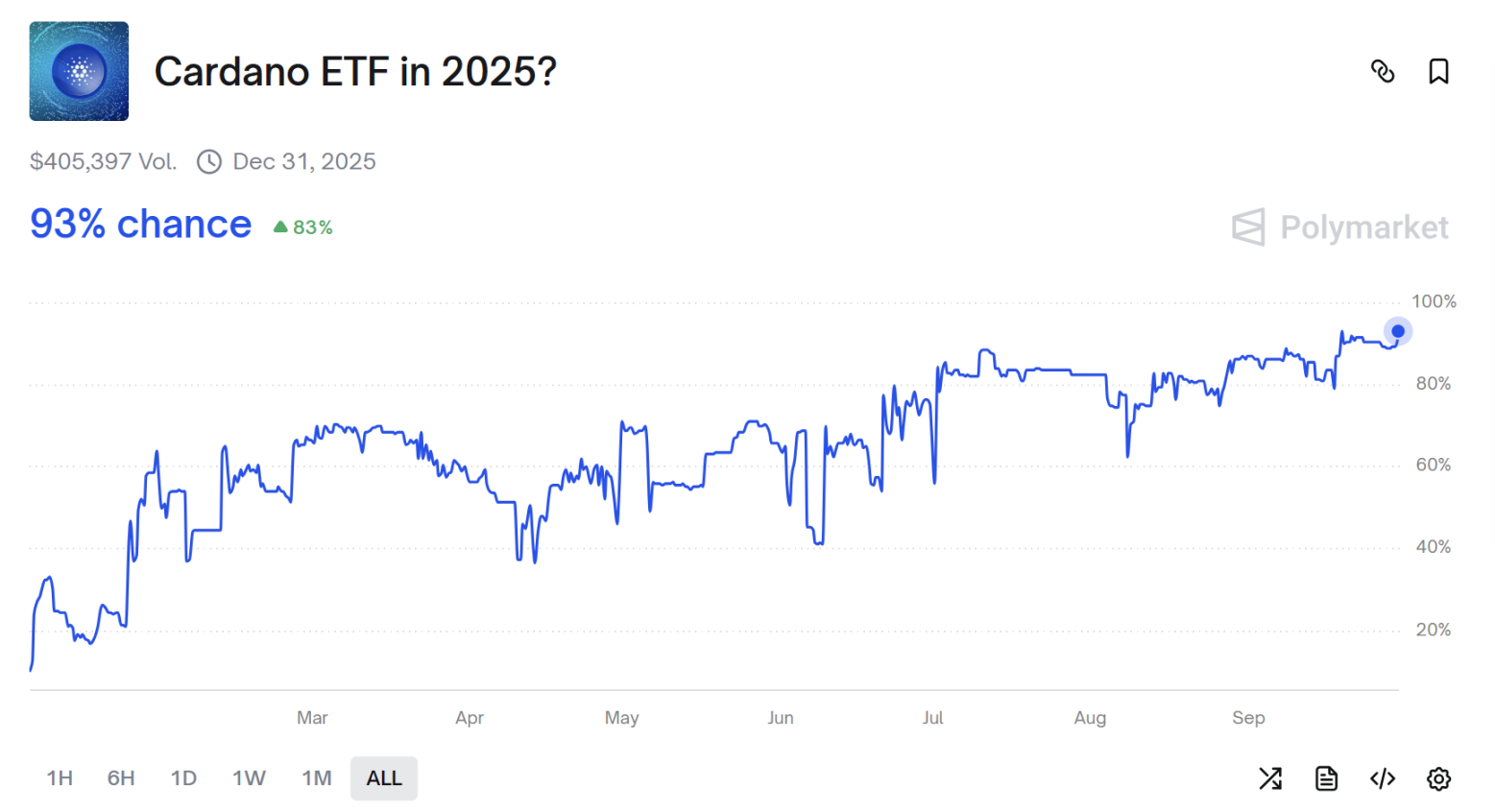Bookmark the Cardano ETF market
The height and width of the screenshot is (812, 1495).
tap(1437, 71)
